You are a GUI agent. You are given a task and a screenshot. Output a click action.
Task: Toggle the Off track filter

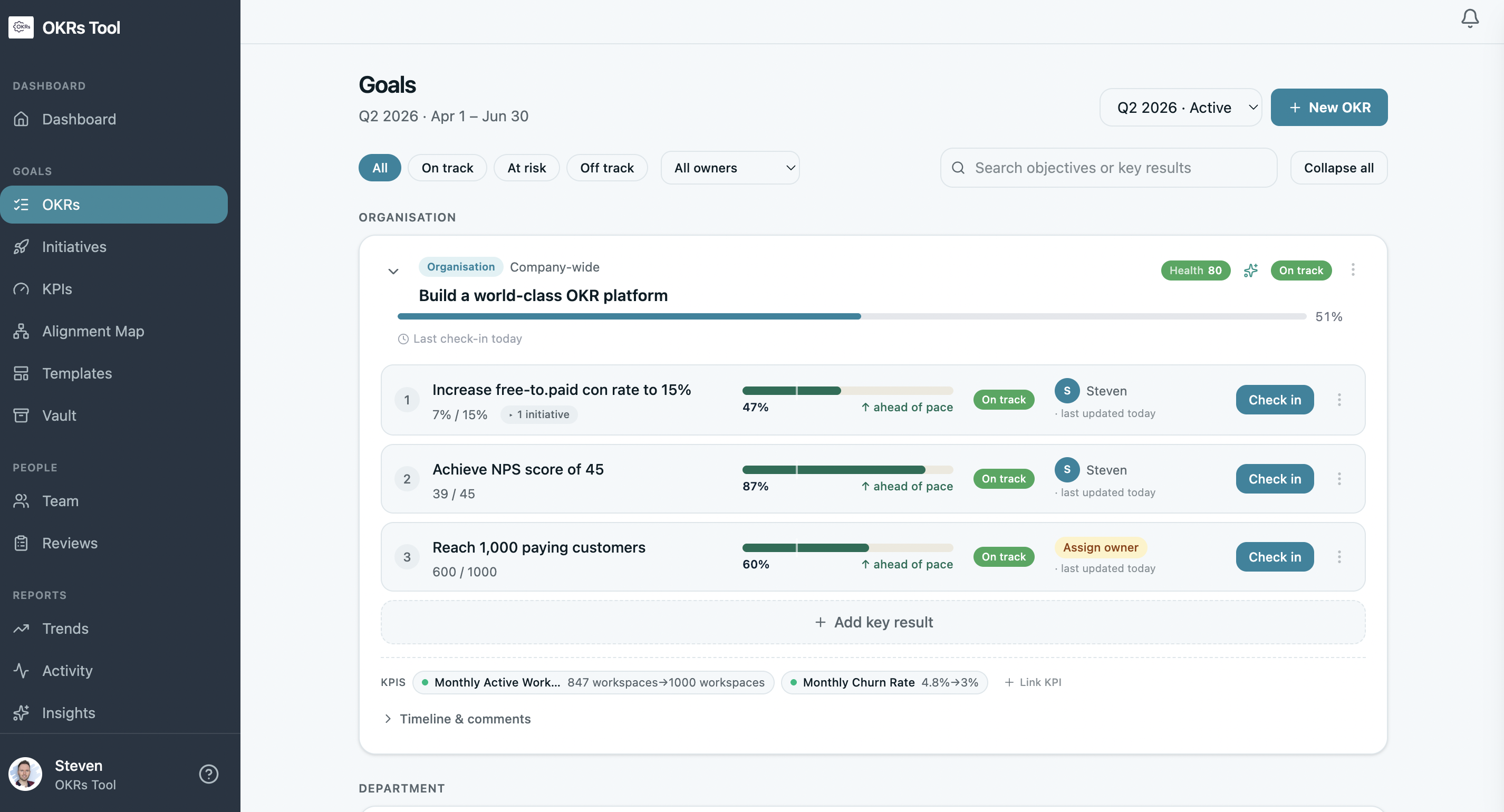coord(606,168)
